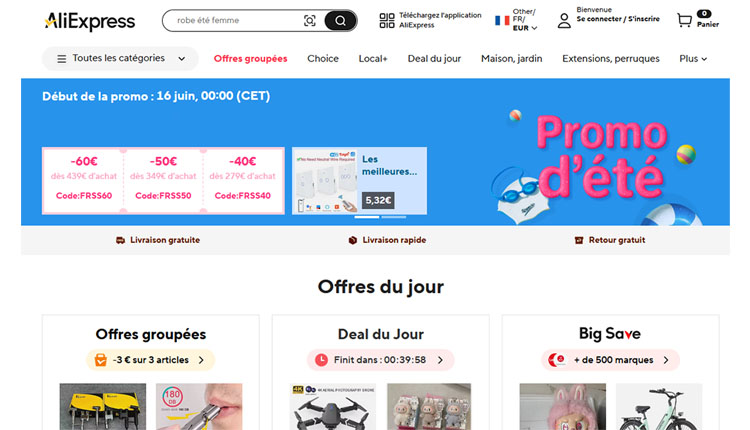
Task: Open image search camera icon
Action: pos(309,21)
